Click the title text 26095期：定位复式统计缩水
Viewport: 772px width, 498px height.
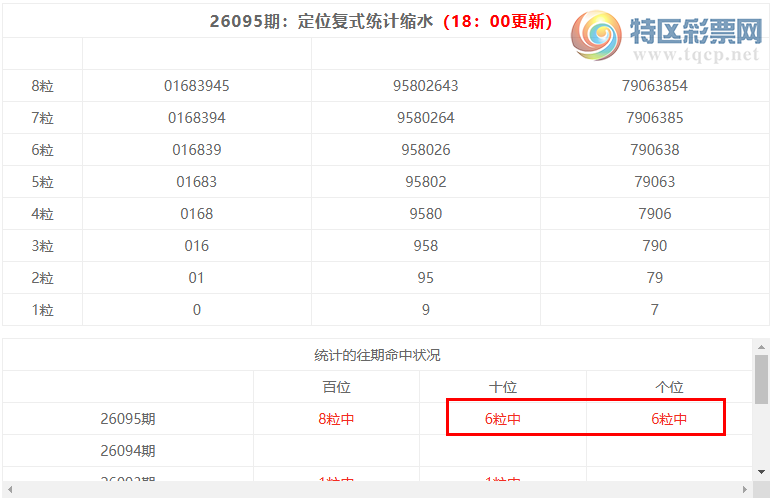point(322,21)
